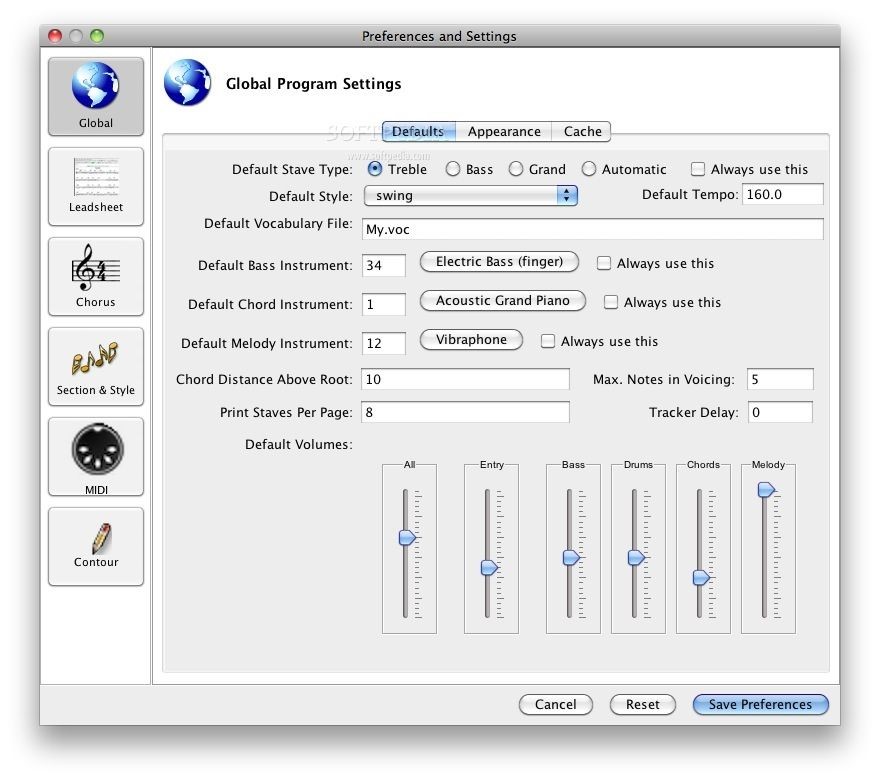Open the Default Style swing dropdown
880x780 pixels.
click(470, 195)
